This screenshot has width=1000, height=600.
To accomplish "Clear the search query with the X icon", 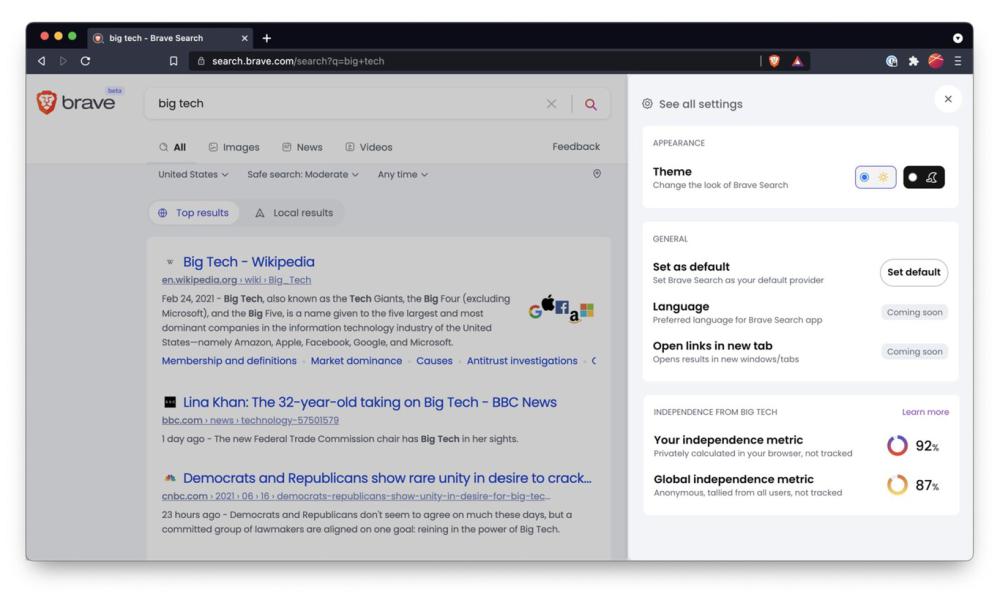I will coord(552,104).
